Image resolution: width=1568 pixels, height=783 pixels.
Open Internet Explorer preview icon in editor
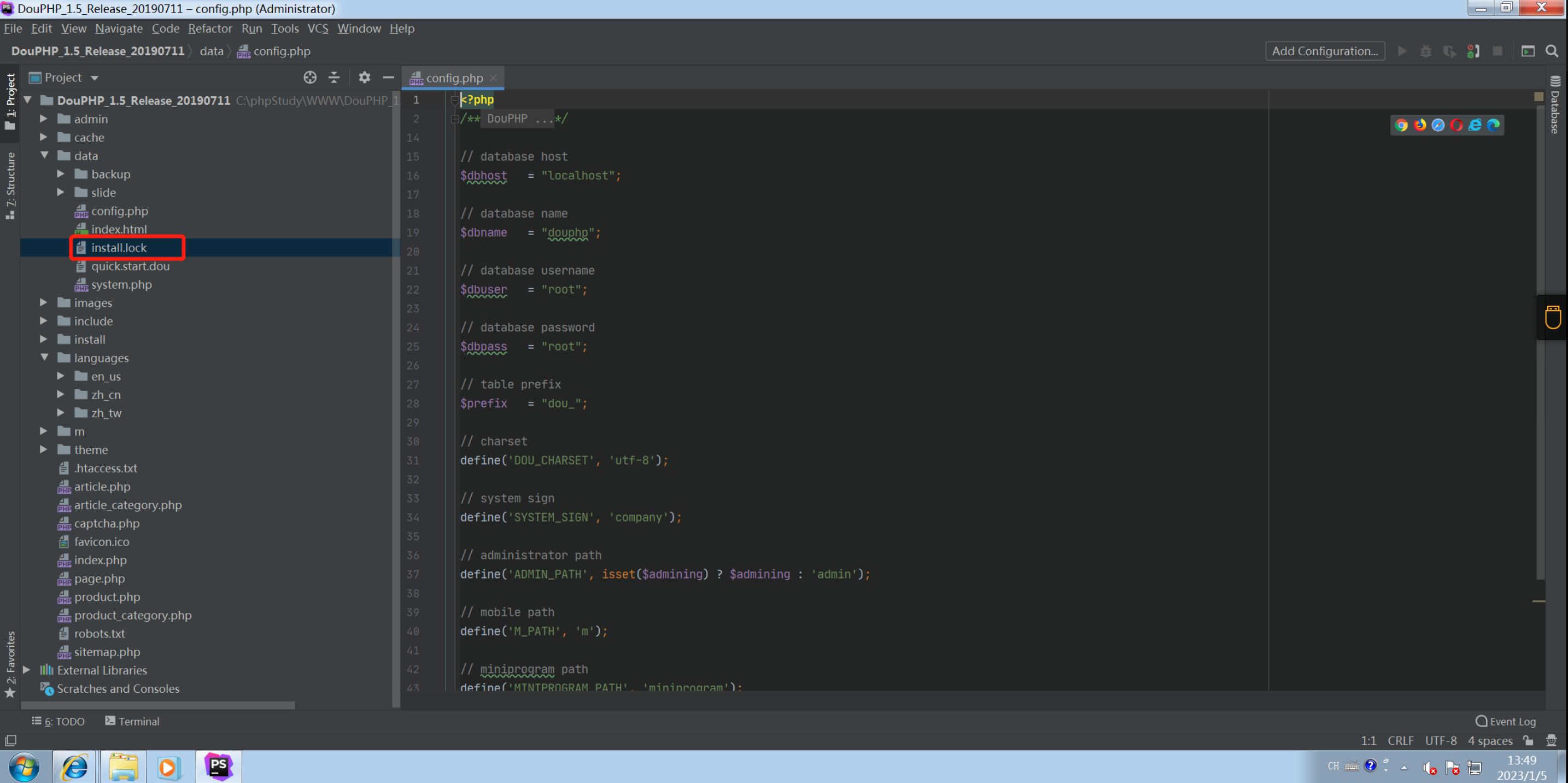(x=1475, y=125)
